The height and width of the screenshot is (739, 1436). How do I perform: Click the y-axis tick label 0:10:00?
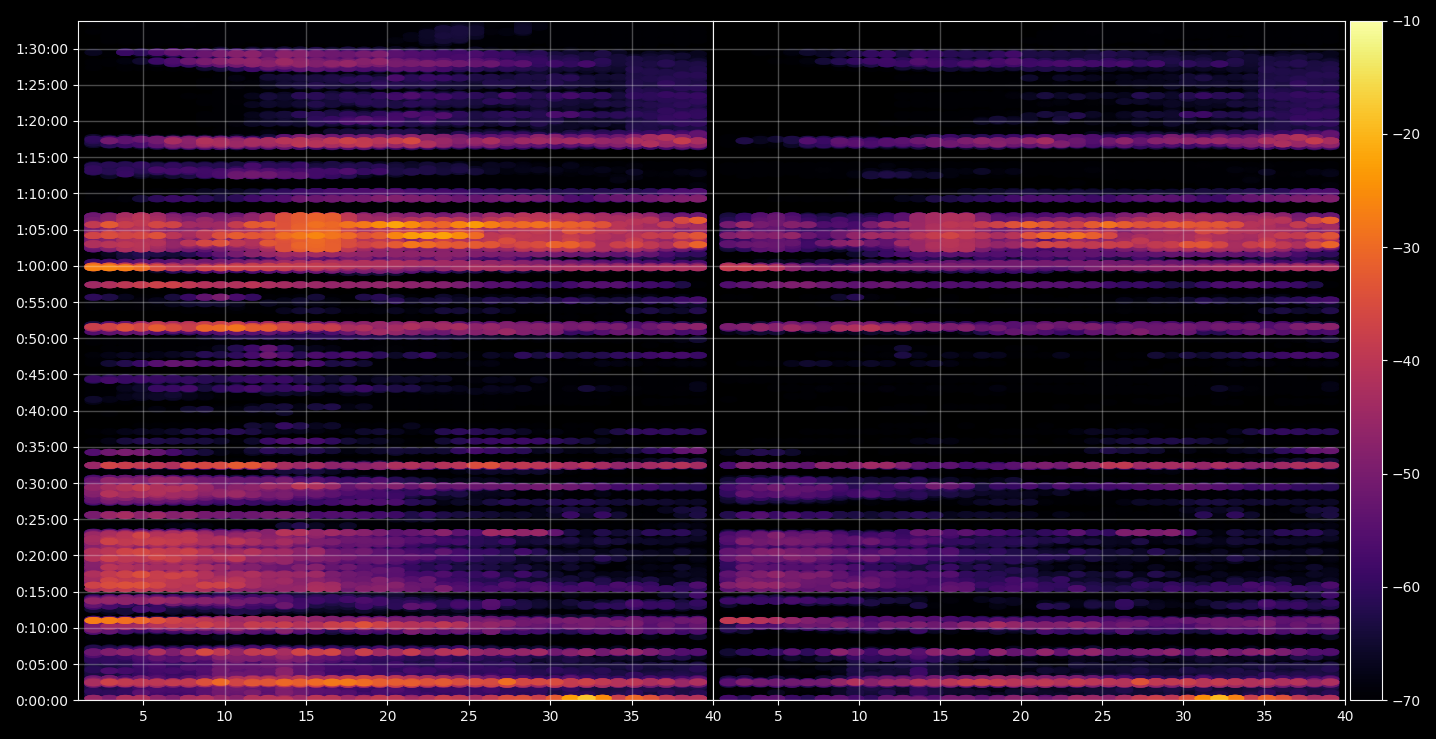(41, 628)
